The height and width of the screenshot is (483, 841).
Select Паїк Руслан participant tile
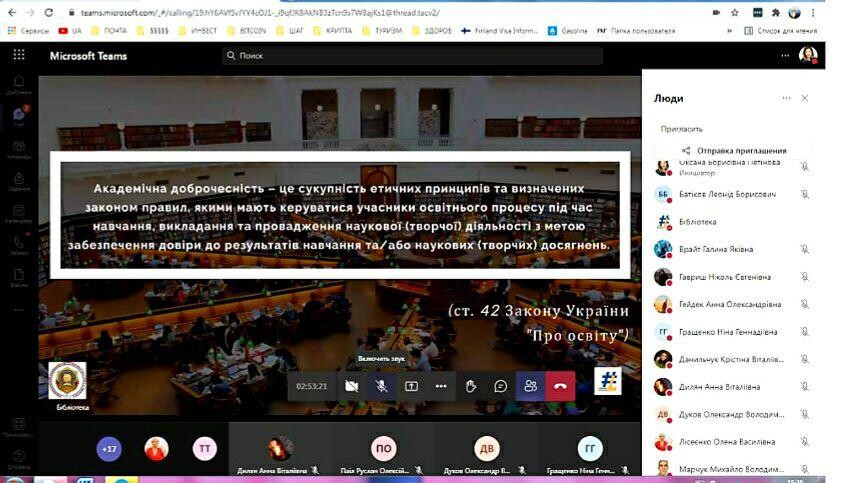[x=383, y=449]
